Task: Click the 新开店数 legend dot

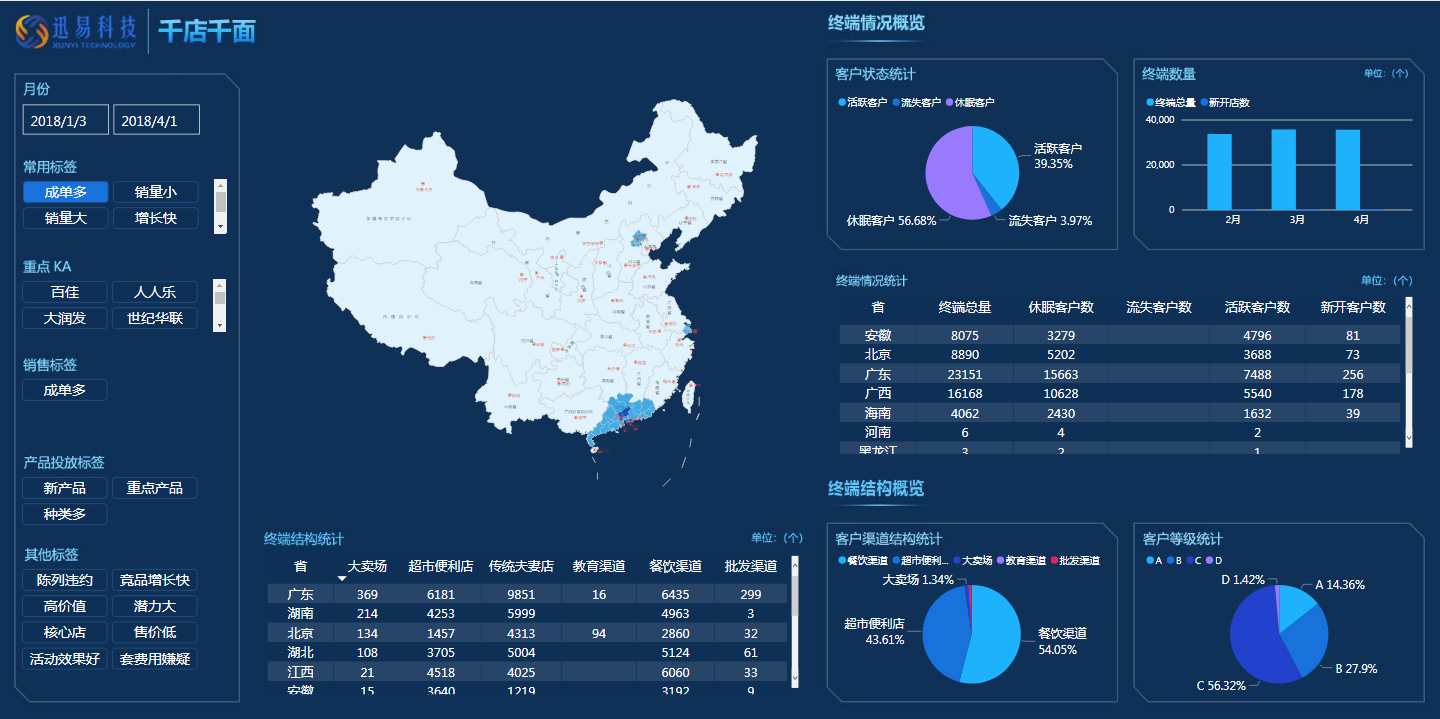Action: 1204,102
